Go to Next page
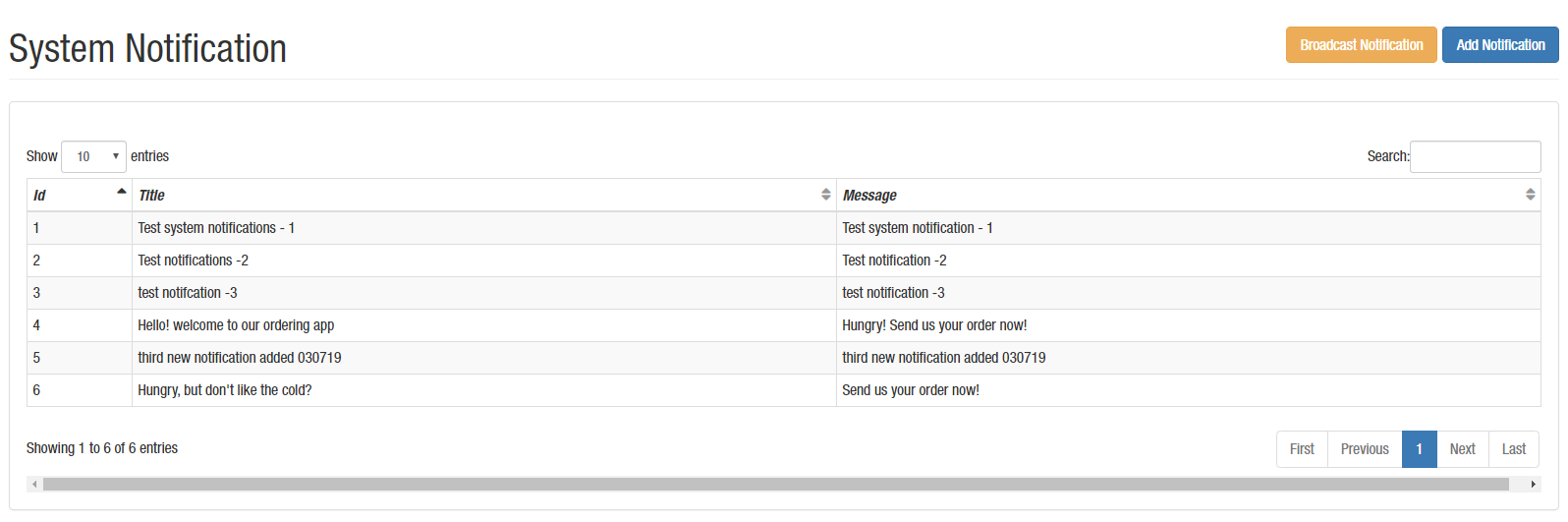 click(x=1462, y=449)
